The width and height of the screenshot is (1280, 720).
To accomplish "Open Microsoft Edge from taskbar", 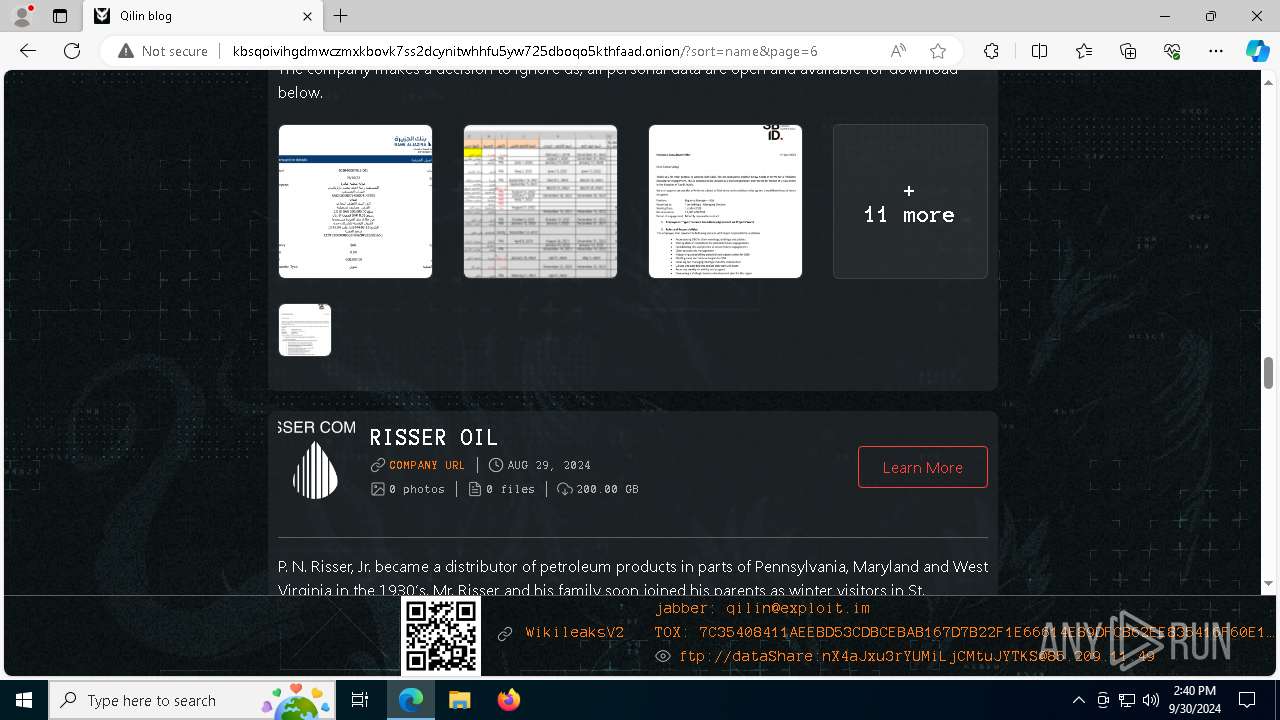I will coord(411,700).
